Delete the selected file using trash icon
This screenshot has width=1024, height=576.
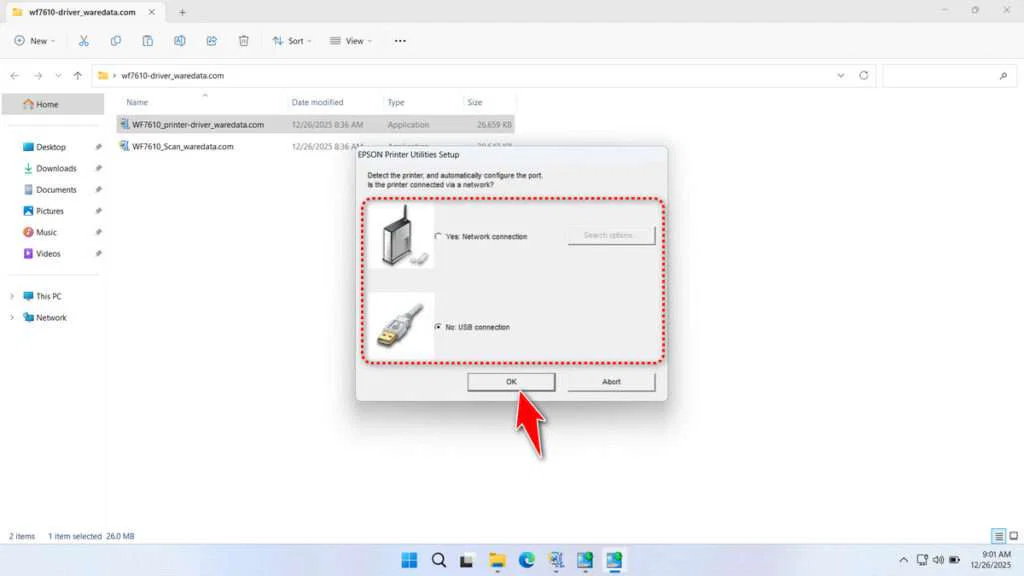[243, 41]
